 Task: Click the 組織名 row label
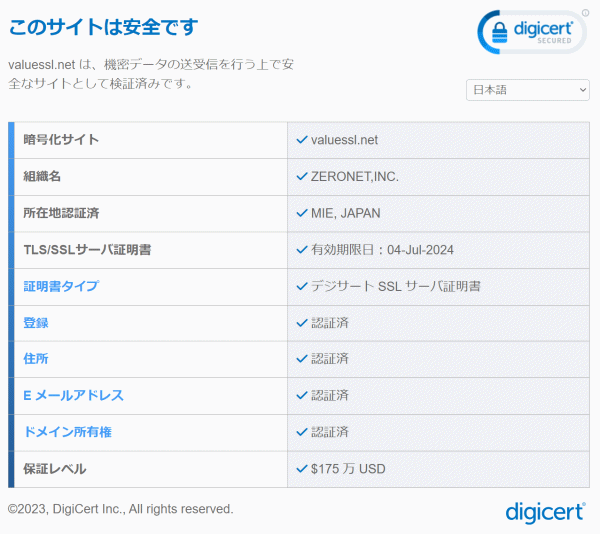(42, 176)
